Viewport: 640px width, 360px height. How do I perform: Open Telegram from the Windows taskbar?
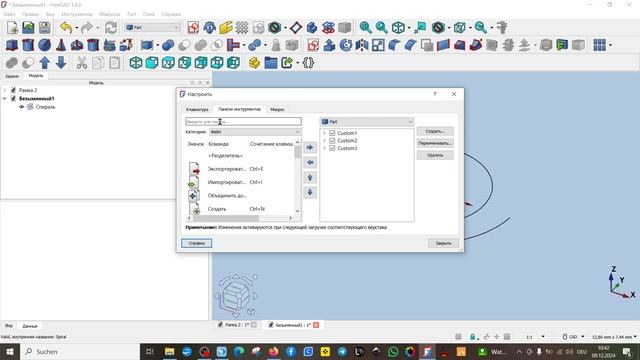pos(342,351)
